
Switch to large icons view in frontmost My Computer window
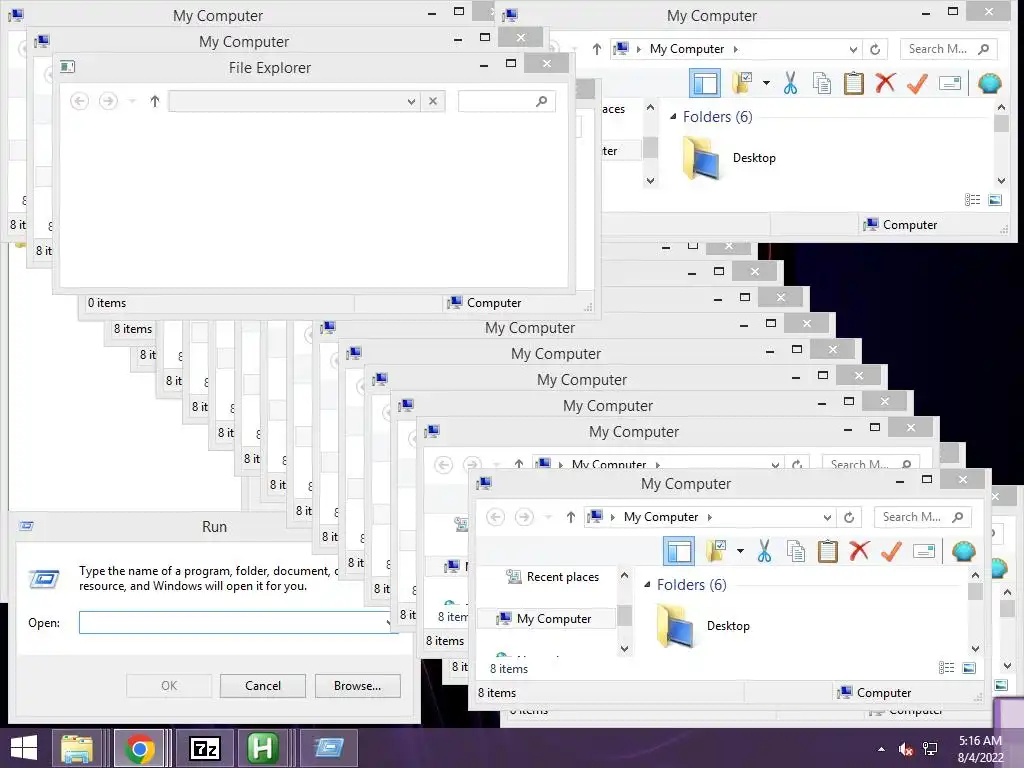coord(969,667)
